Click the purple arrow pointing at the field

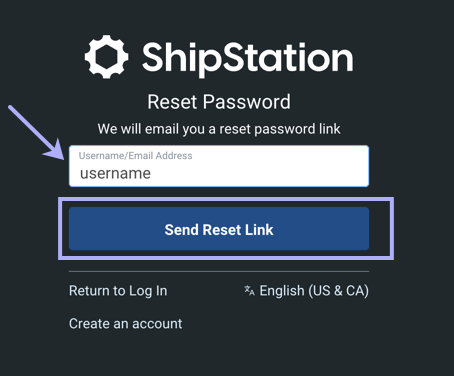click(x=36, y=132)
